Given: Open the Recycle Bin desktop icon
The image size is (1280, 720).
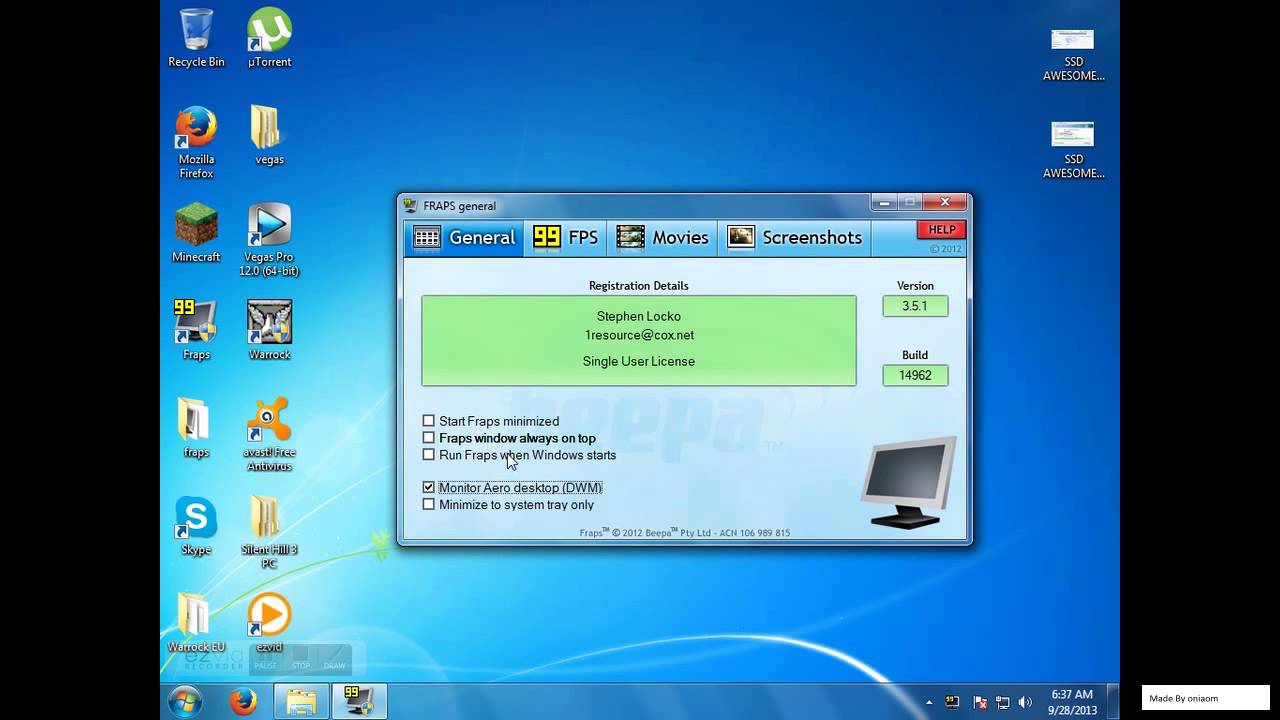Looking at the screenshot, I should [196, 38].
